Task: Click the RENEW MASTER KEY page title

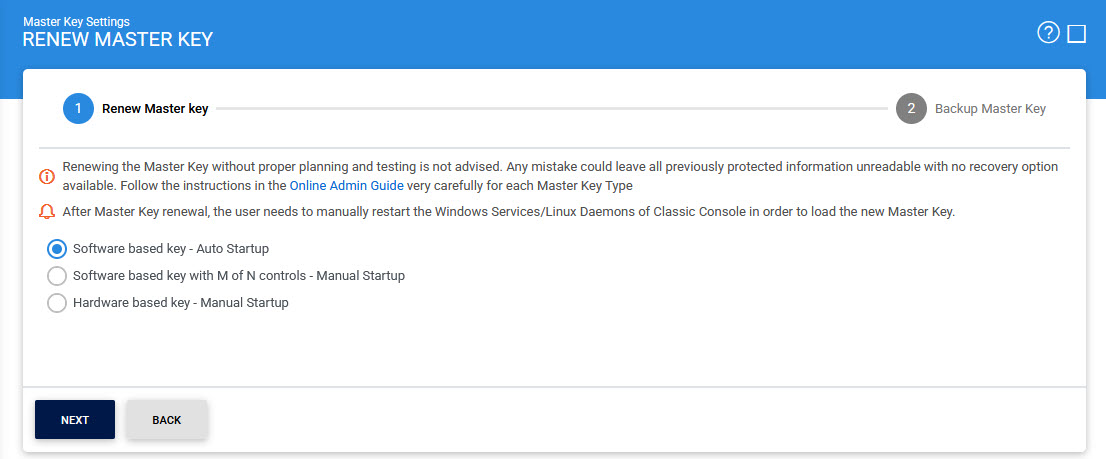Action: click(117, 40)
